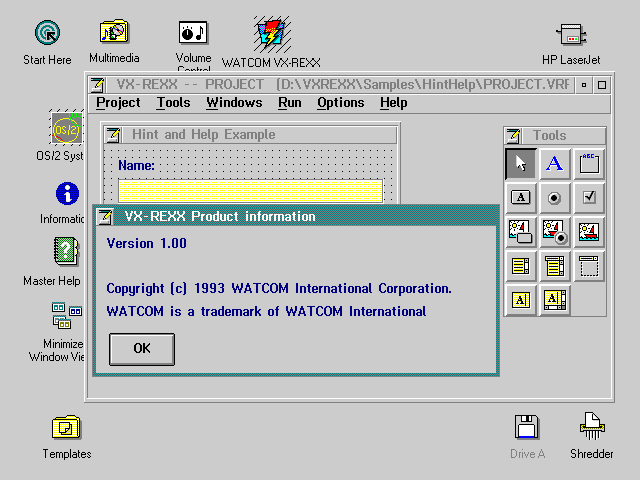Open the Product information dialog system menu icon
The image size is (640, 480).
coord(105,216)
